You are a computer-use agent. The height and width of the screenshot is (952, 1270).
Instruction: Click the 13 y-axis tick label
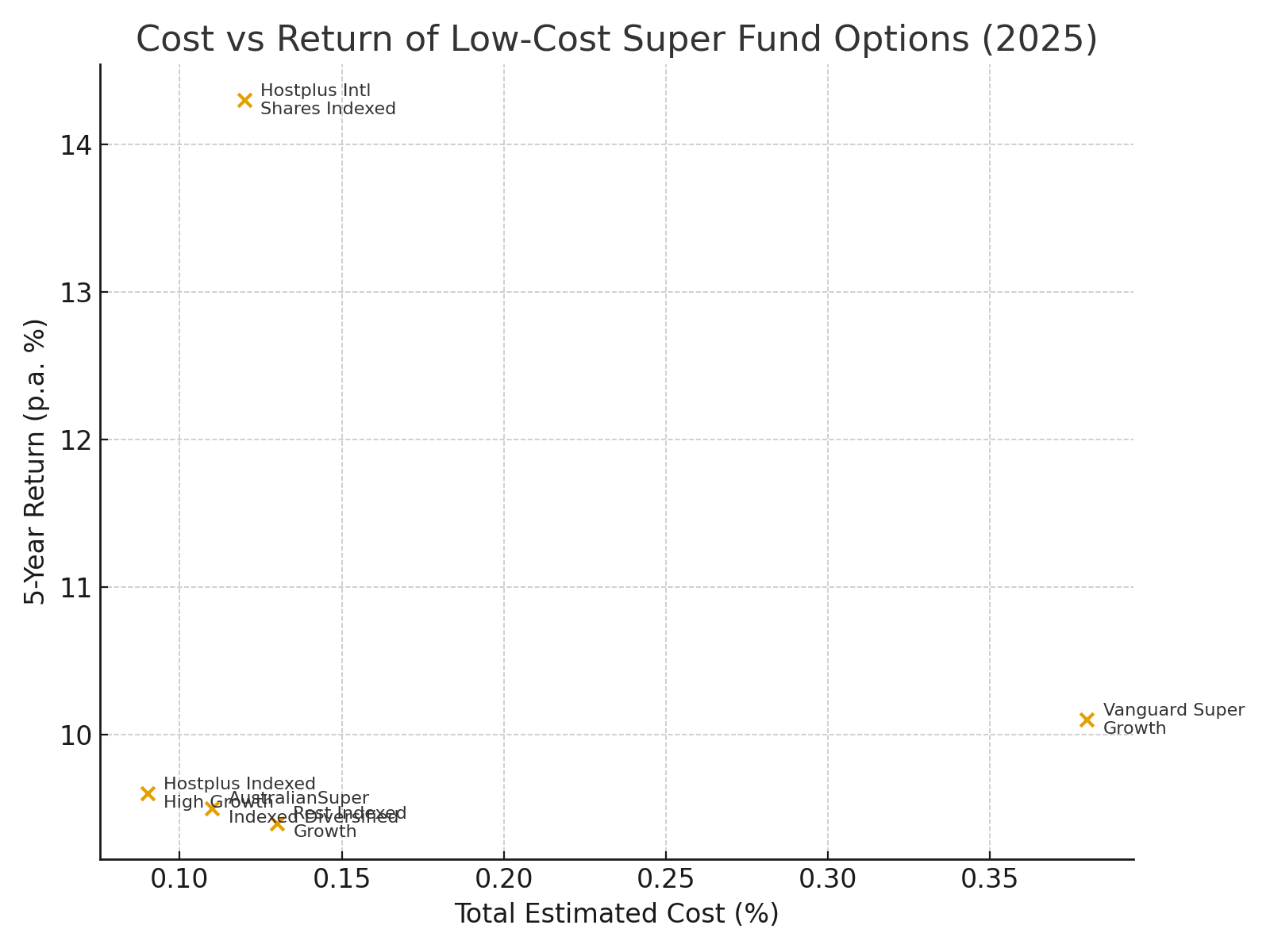tap(75, 293)
